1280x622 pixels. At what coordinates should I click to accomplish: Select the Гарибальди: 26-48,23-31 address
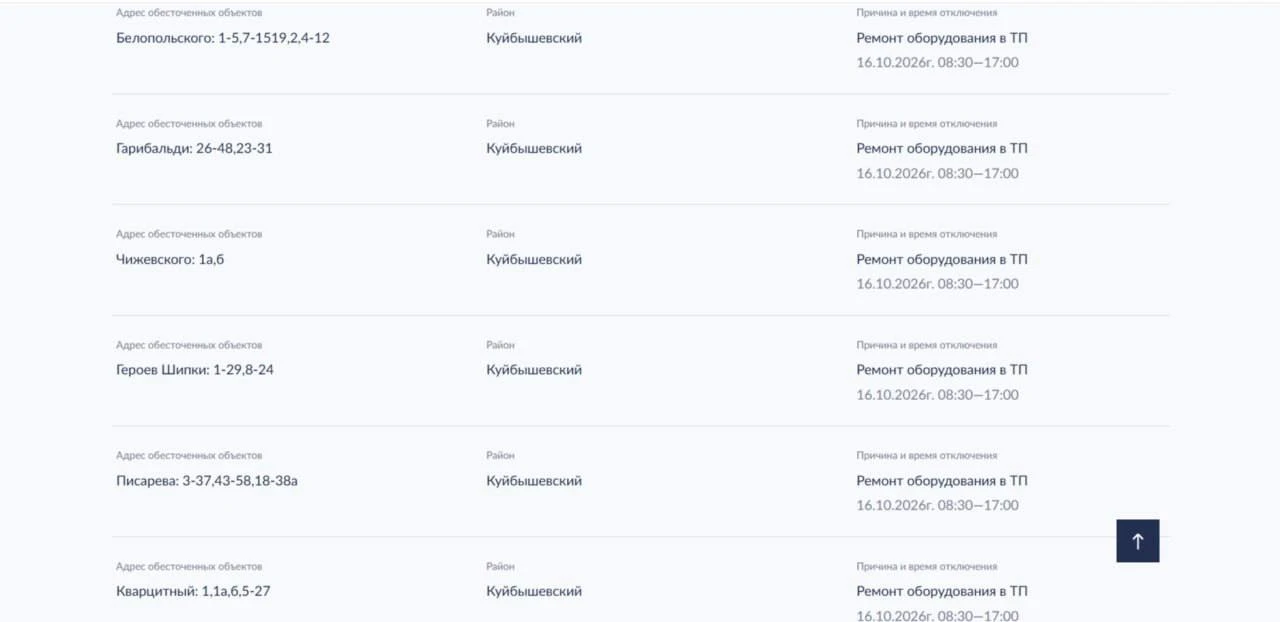(195, 149)
